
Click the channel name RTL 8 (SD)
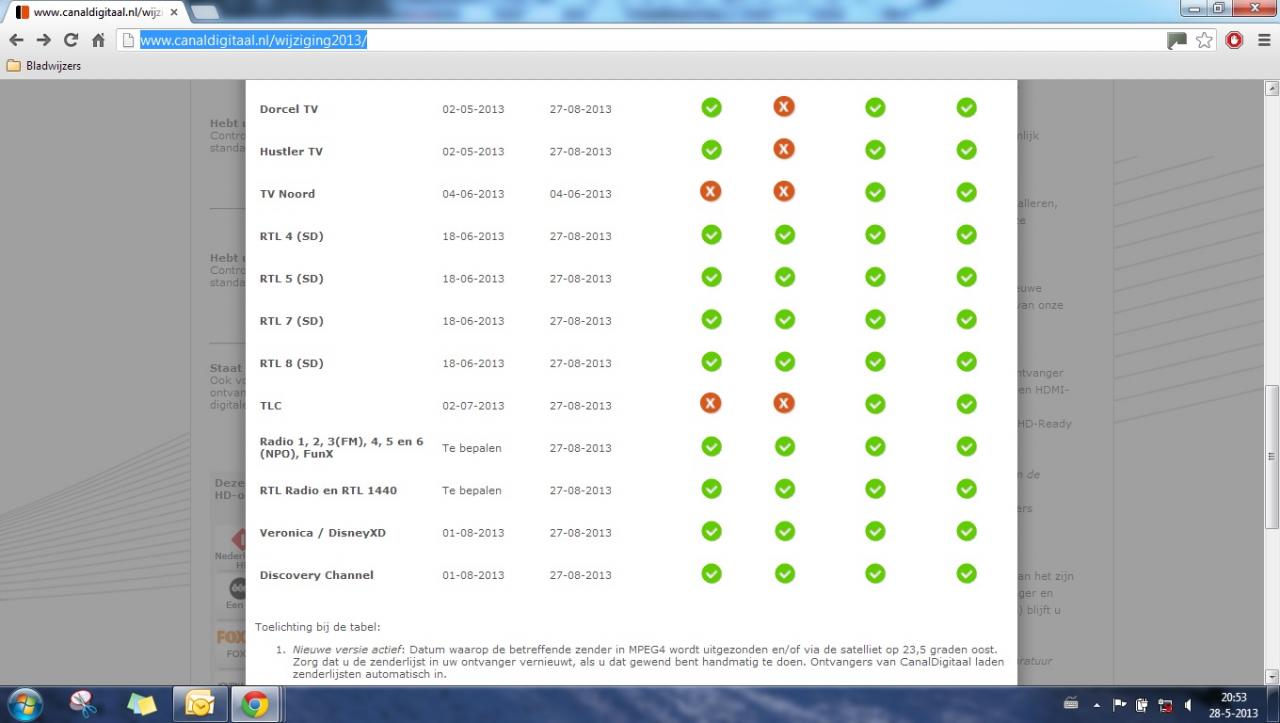coord(291,363)
